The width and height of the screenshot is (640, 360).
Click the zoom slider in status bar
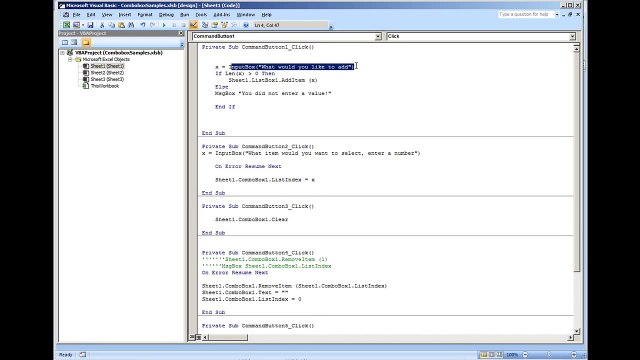pos(549,355)
